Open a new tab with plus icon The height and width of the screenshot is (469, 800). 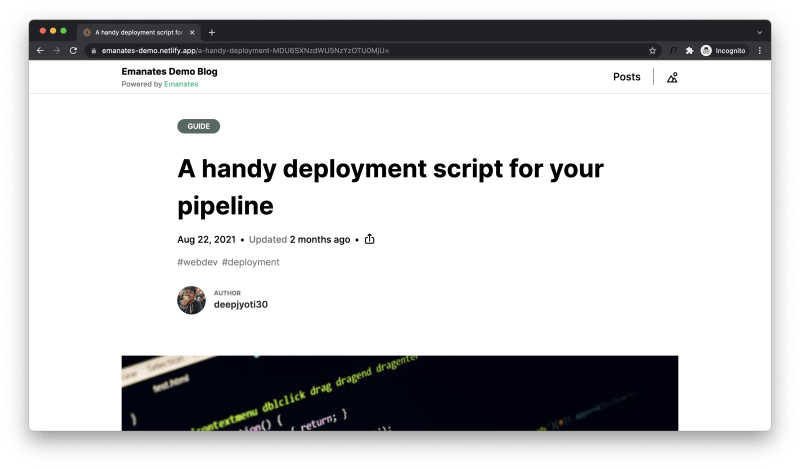(x=212, y=32)
